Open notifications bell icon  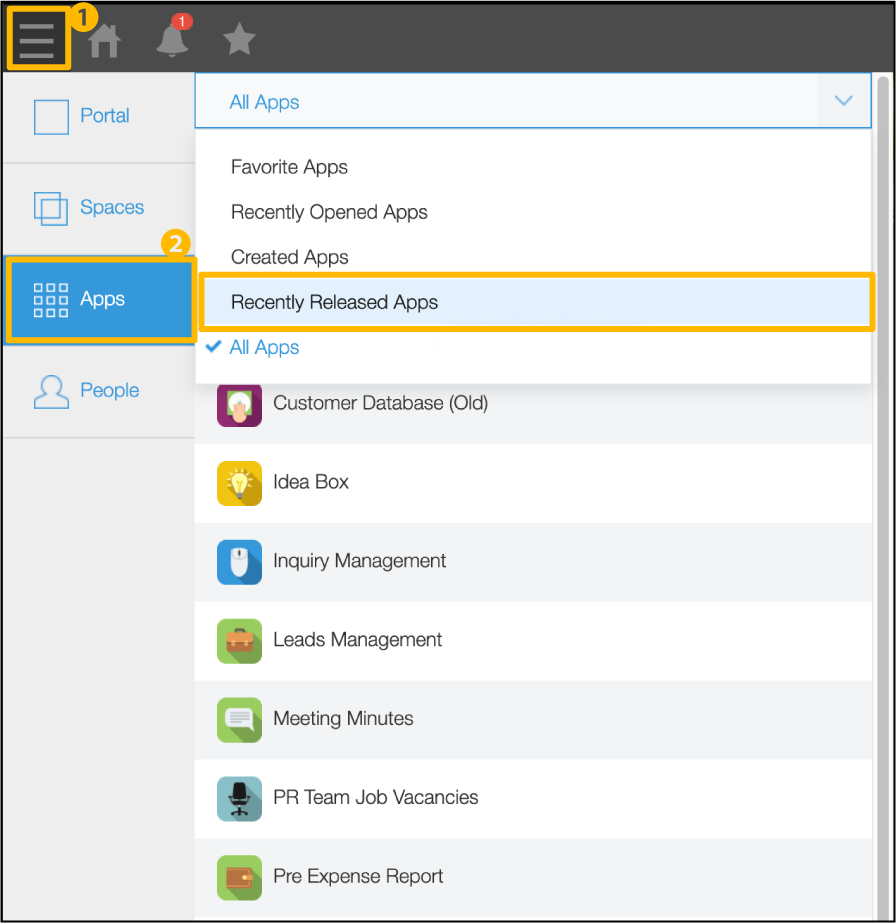pos(173,40)
